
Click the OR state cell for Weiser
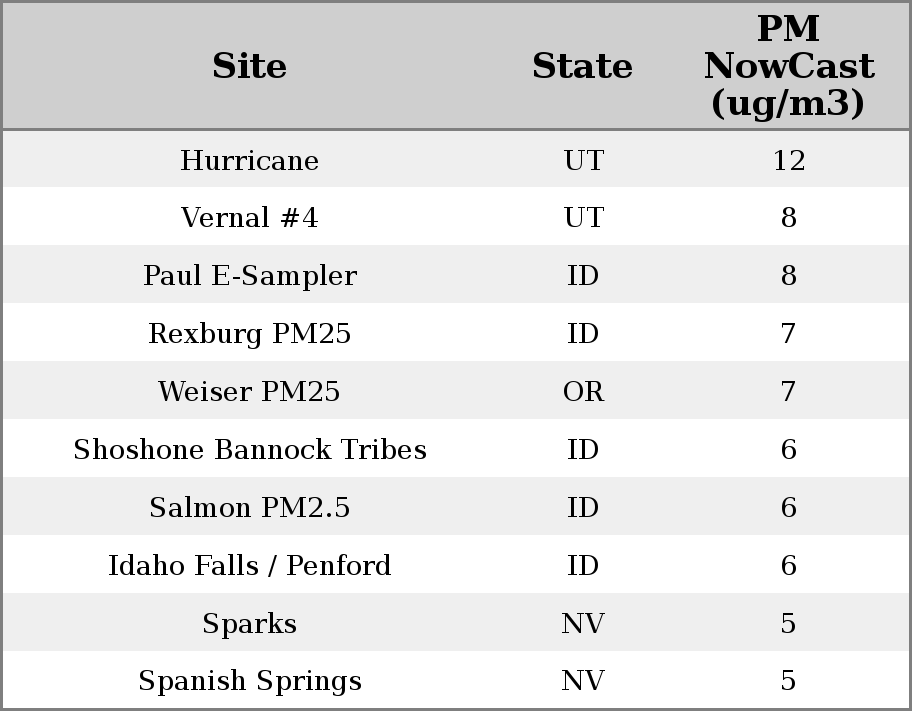tap(583, 392)
